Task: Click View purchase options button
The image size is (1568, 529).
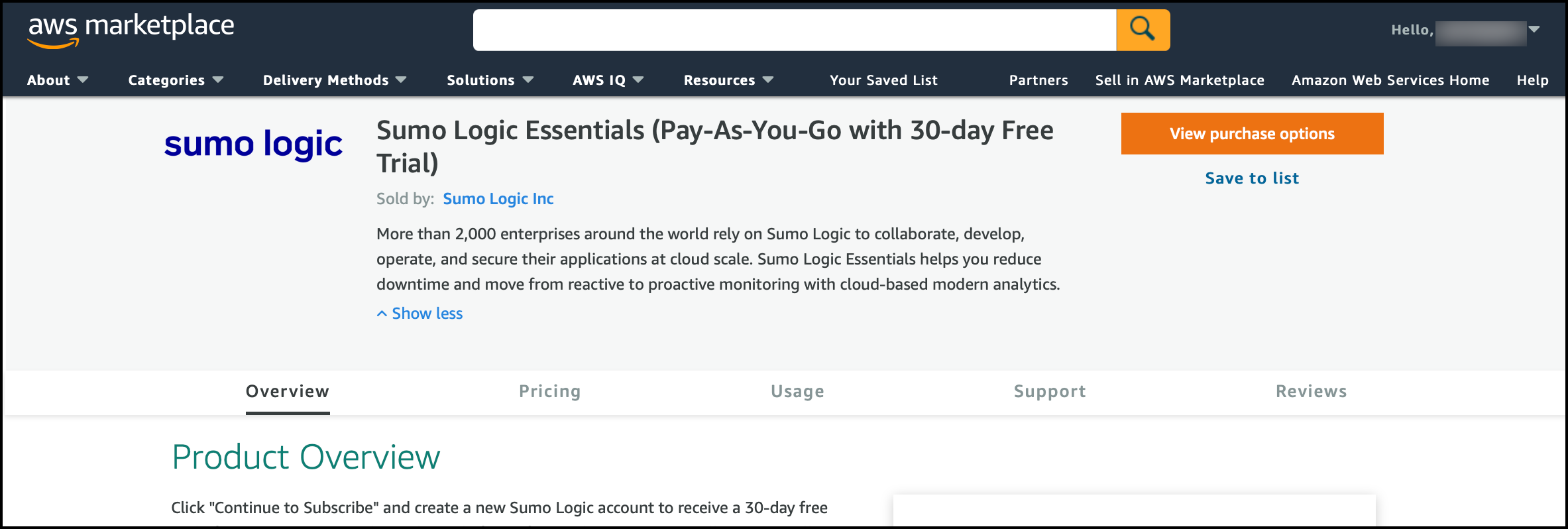Action: point(1252,134)
